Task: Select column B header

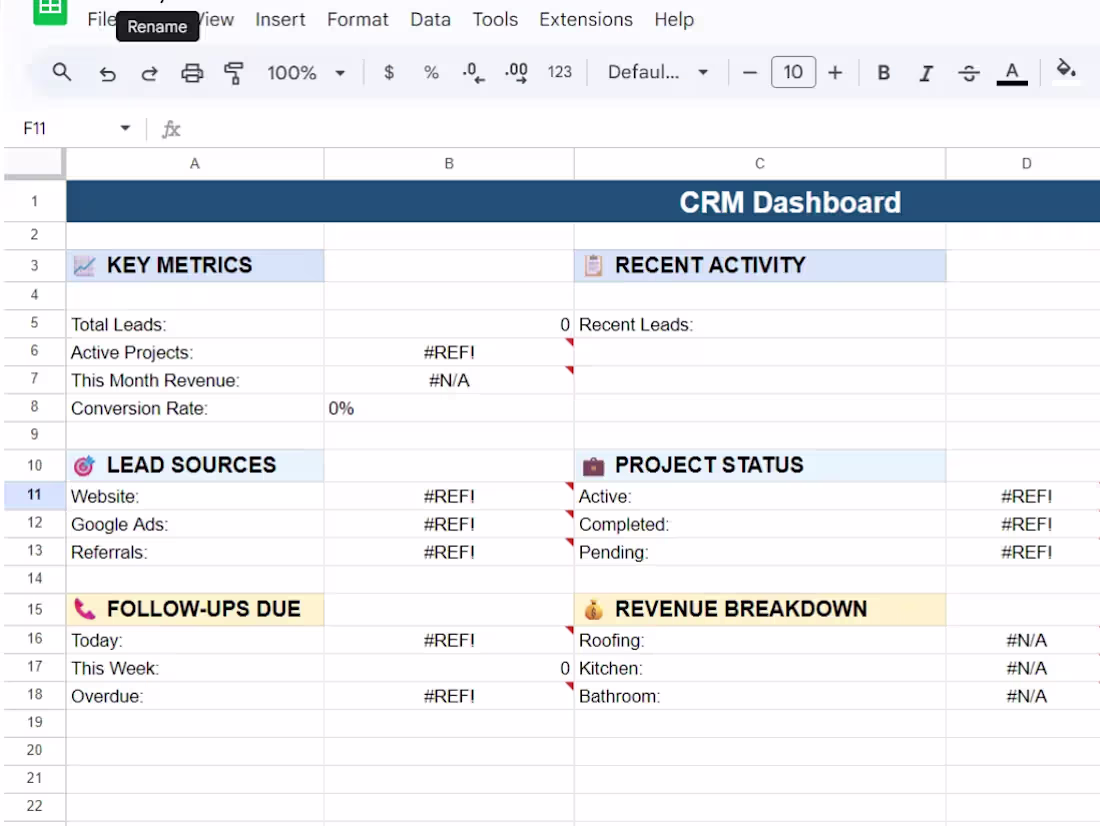Action: 449,164
